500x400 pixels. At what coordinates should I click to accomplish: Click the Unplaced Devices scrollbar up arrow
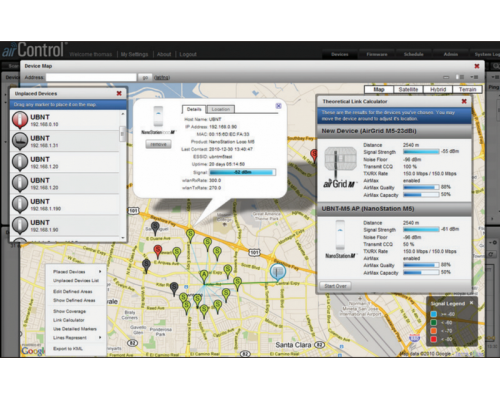pos(123,114)
